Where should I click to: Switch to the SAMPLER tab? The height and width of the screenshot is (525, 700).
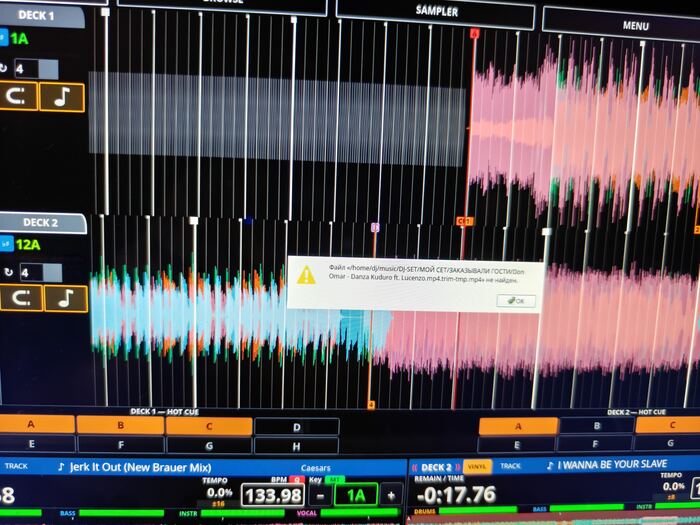(436, 12)
